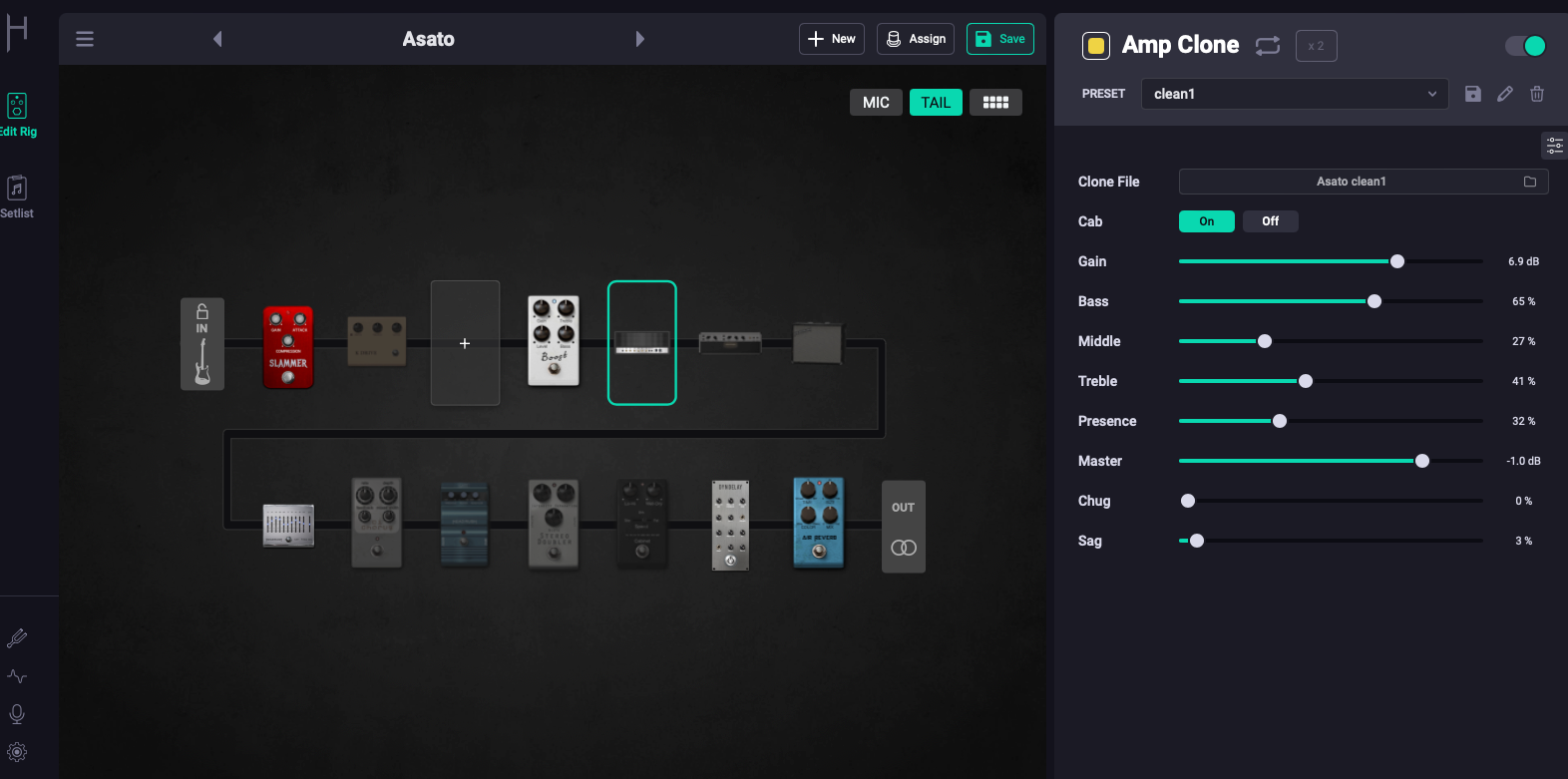Click the New button
Image resolution: width=1568 pixels, height=779 pixels.
831,39
